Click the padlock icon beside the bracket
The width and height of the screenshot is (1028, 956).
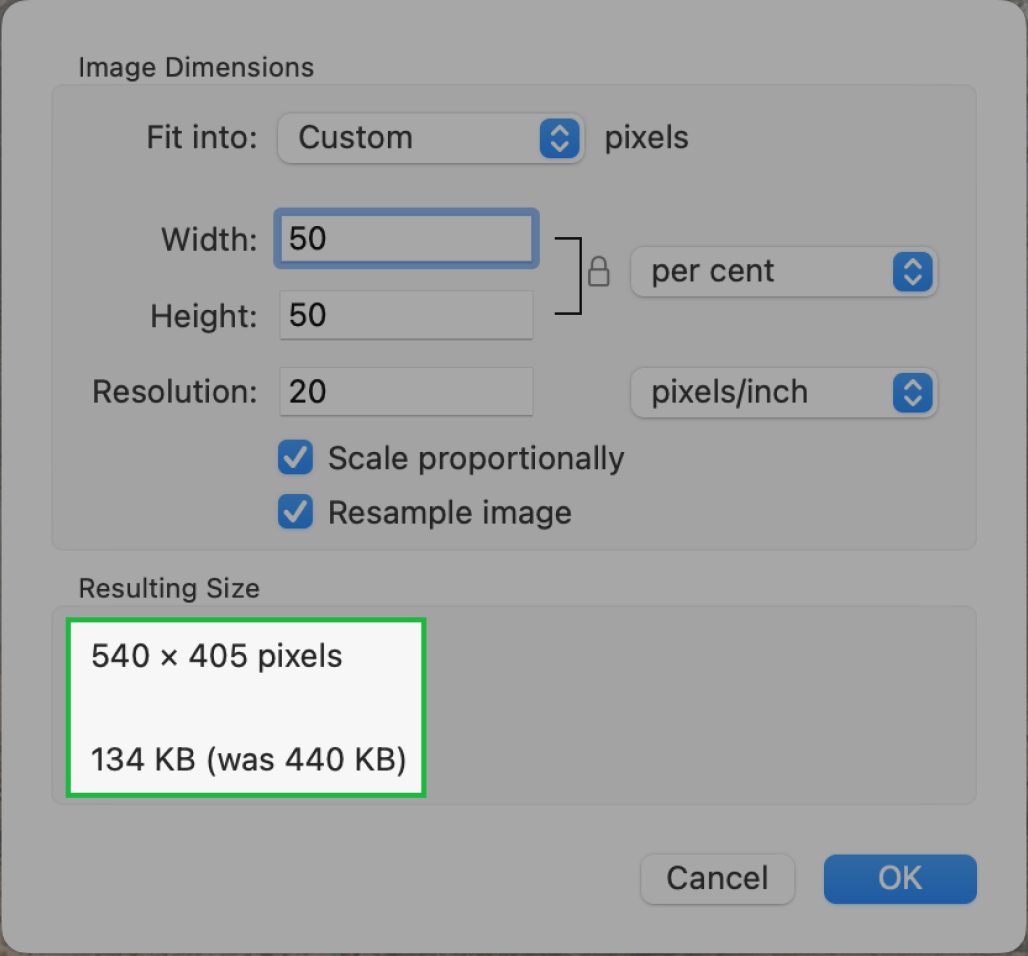pos(599,272)
